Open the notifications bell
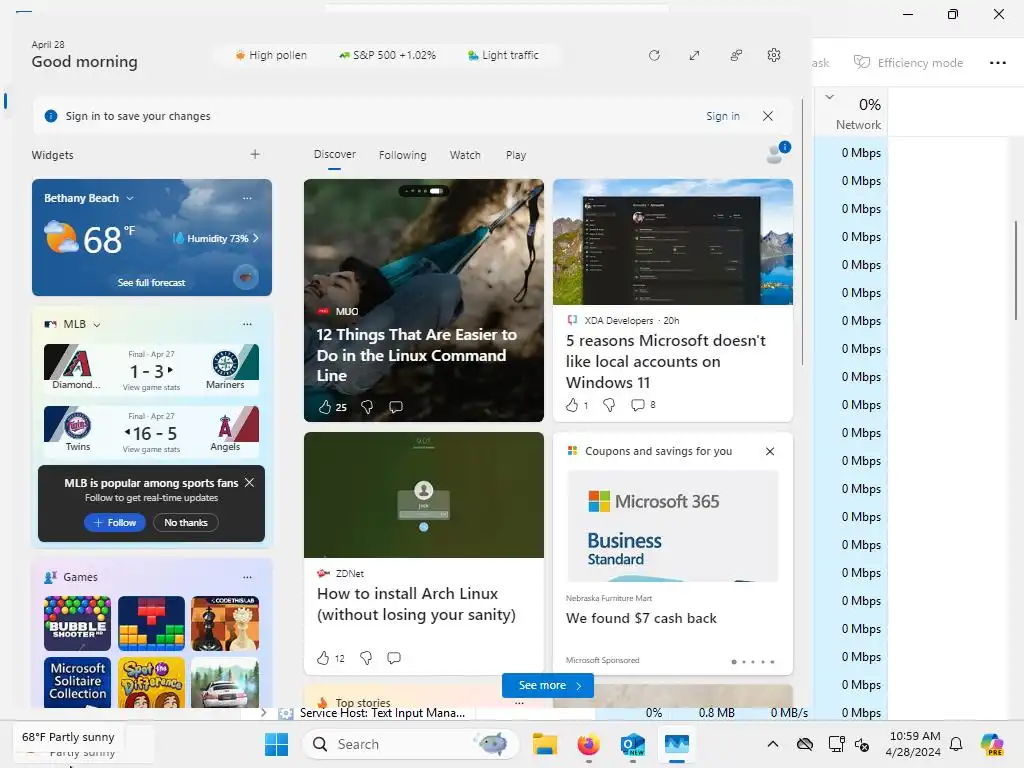 pyautogui.click(x=956, y=744)
